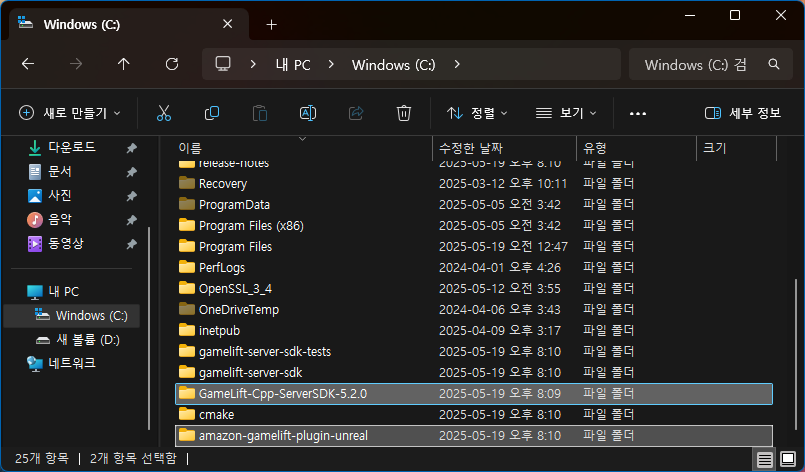805x472 pixels.
Task: Expand chevron after 내 PC in address bar
Action: 331,64
